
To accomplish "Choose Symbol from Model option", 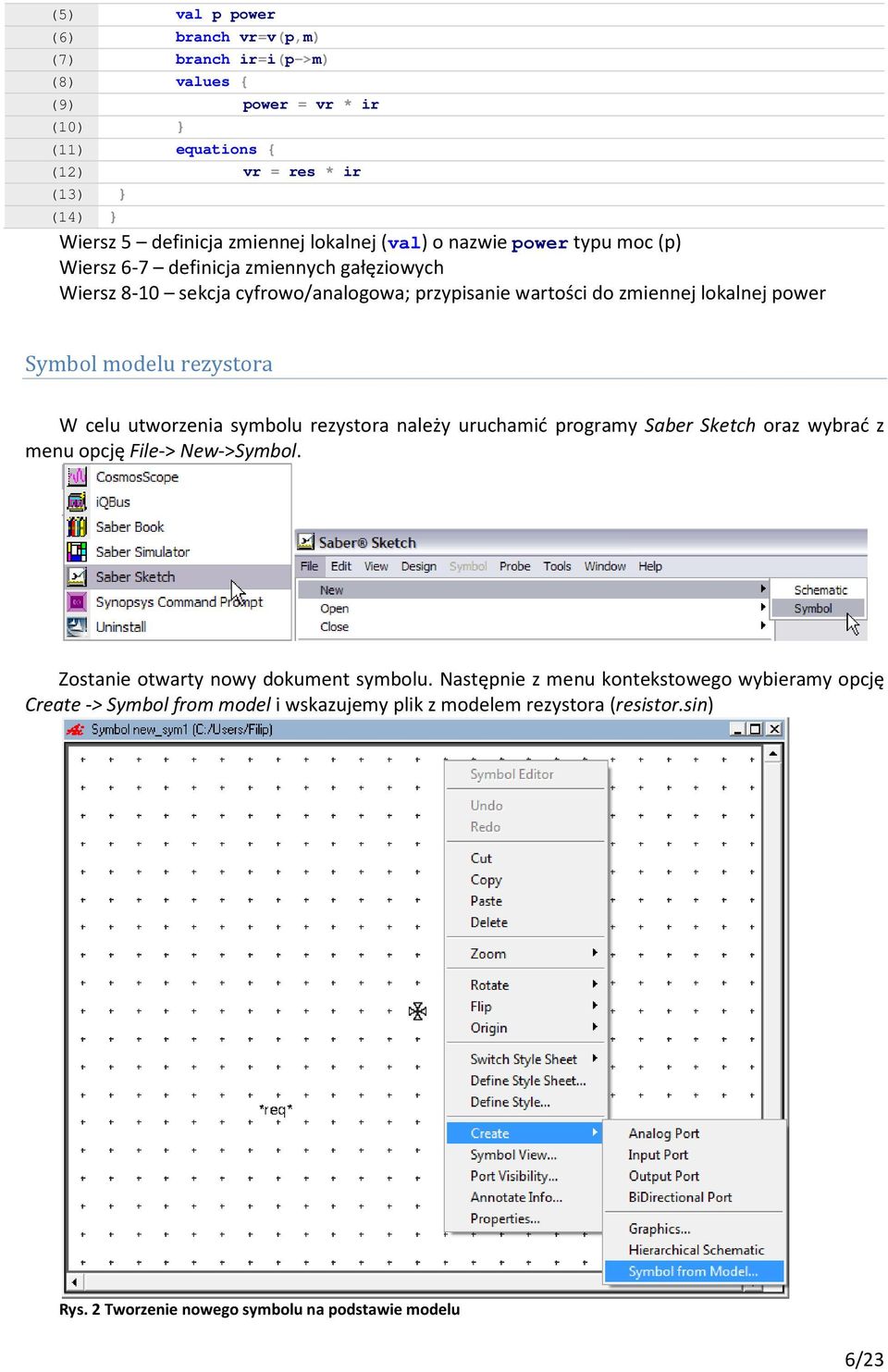I will (x=694, y=1270).
